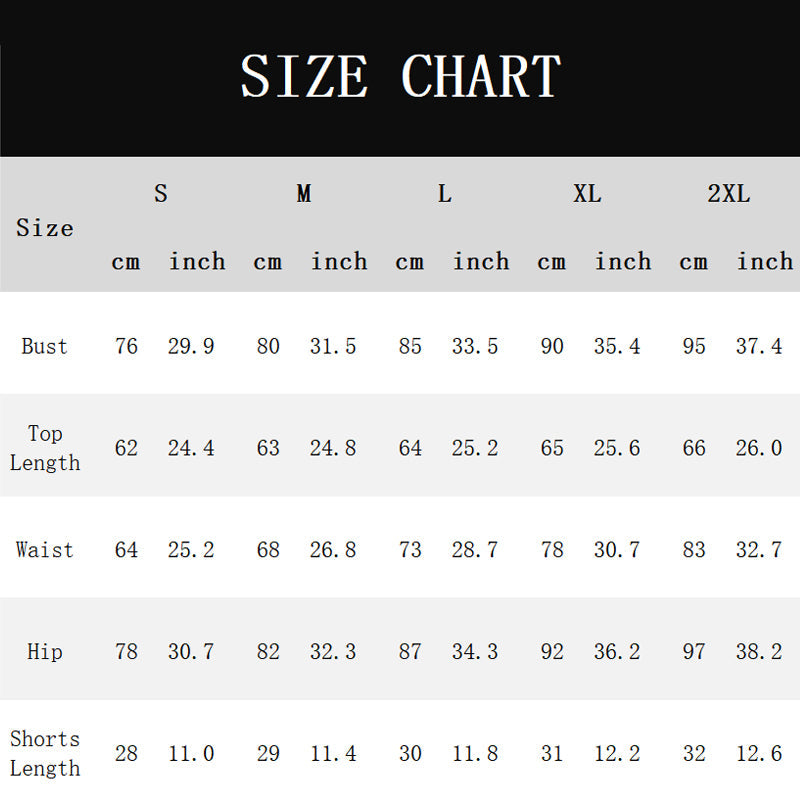Click the Hip value 38.2 for 2XL
This screenshot has height=800, width=800.
coord(759,652)
